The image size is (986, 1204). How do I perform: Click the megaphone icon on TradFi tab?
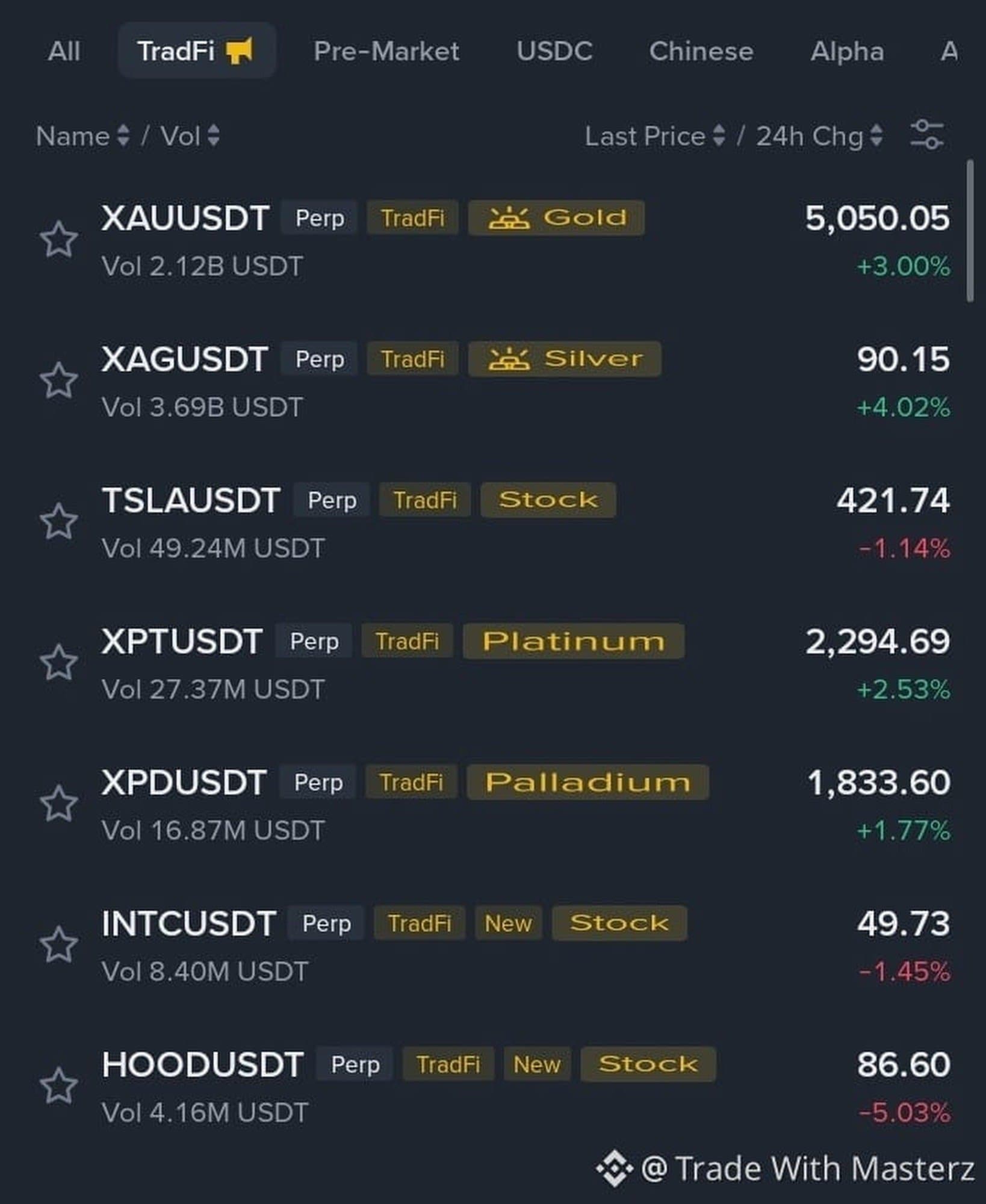(x=240, y=51)
